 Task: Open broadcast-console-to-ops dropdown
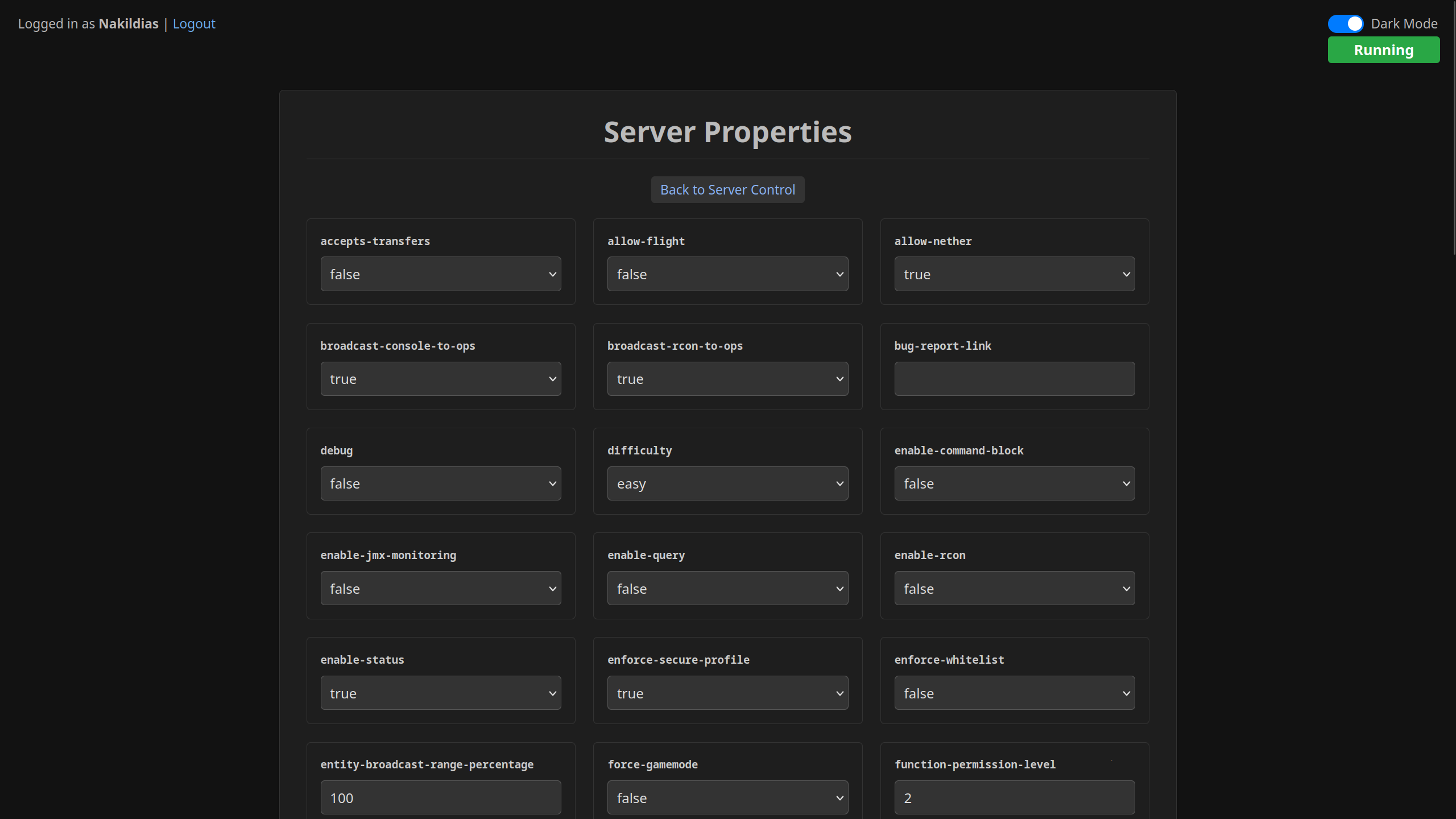pos(441,379)
